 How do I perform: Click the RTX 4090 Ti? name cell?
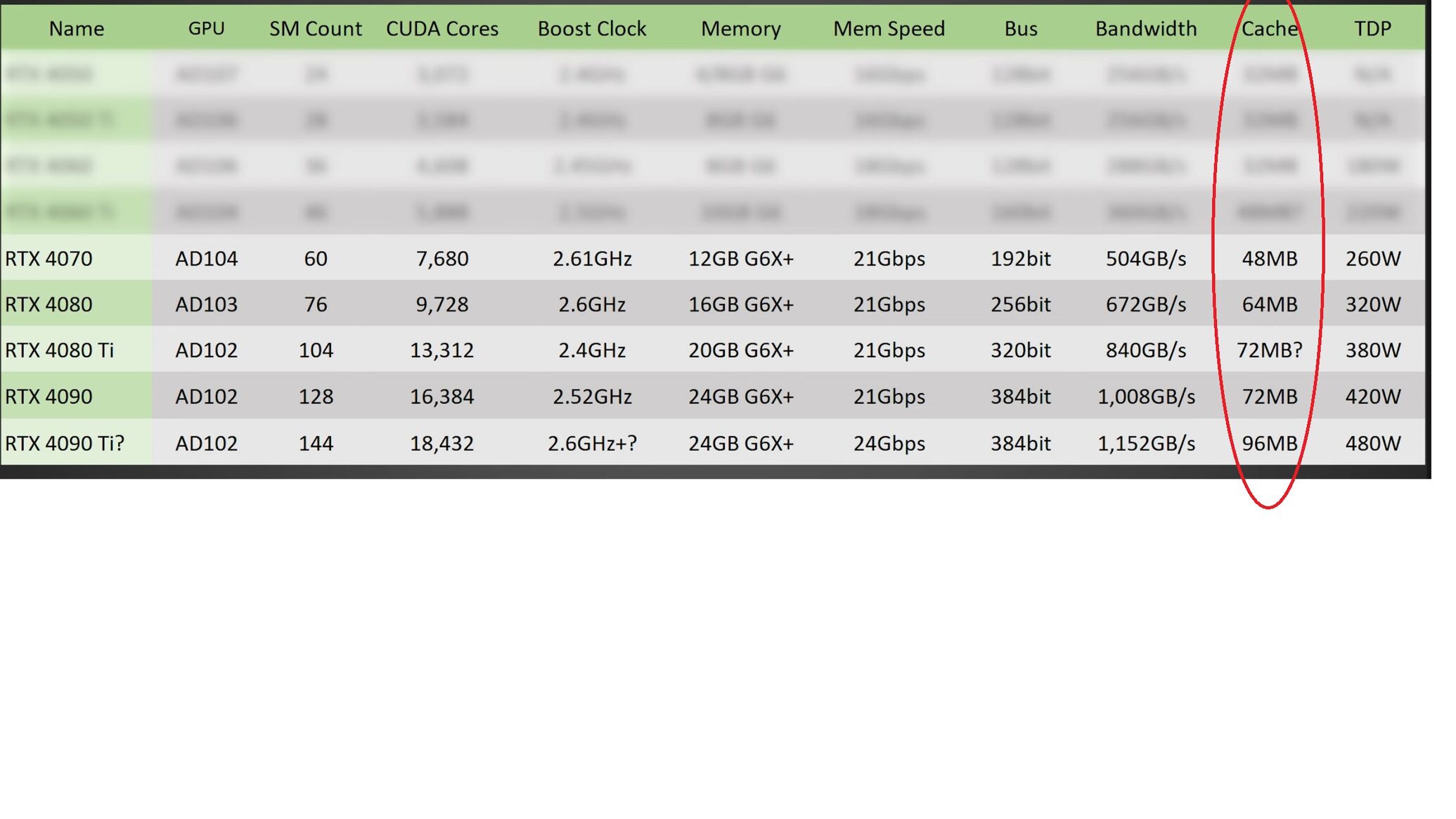tap(65, 444)
